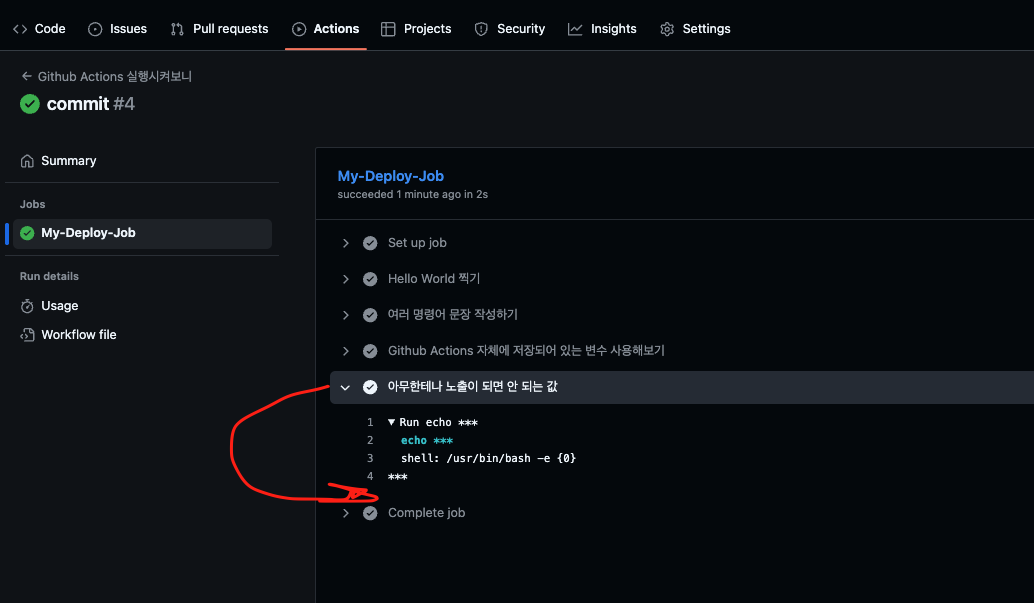Expand the Hello World 찍기 step
The height and width of the screenshot is (603, 1034).
pyautogui.click(x=346, y=279)
